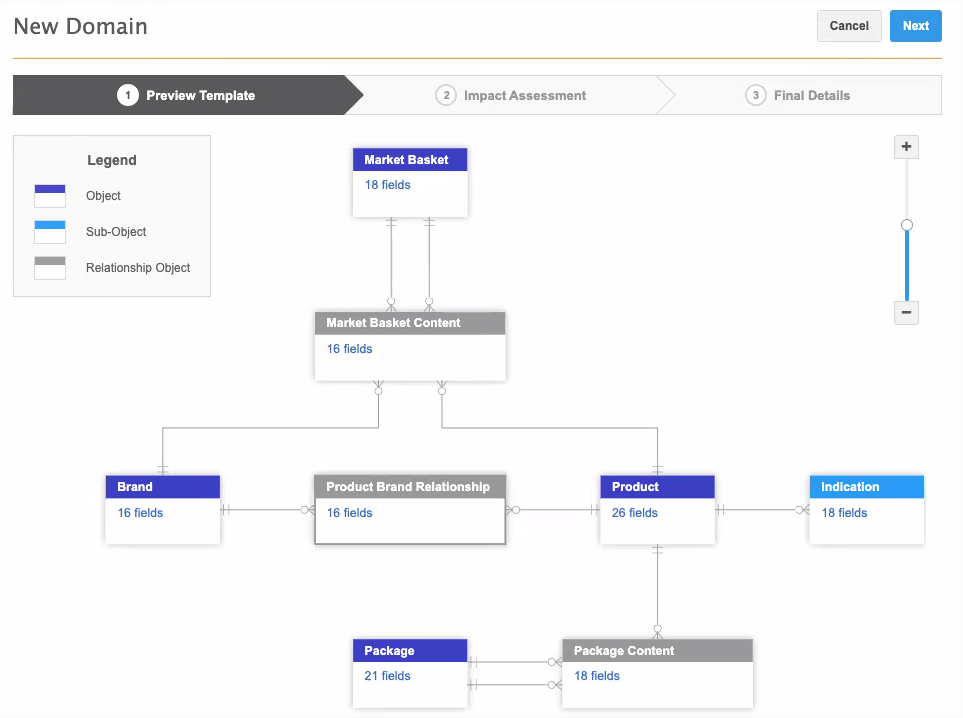Select the Indication sub-object header
The image size is (963, 718).
pos(866,487)
